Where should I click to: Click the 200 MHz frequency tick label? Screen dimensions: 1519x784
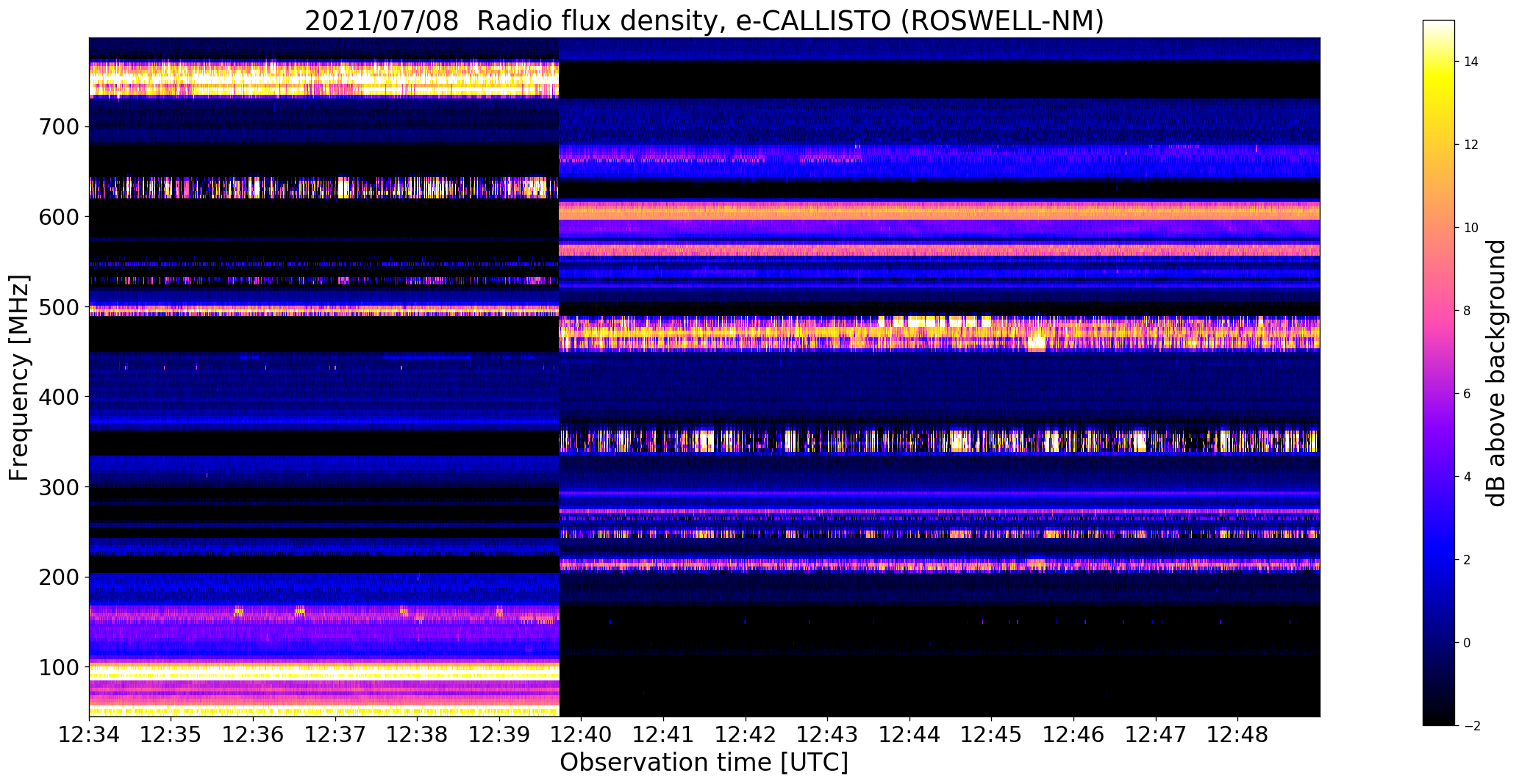coord(57,577)
